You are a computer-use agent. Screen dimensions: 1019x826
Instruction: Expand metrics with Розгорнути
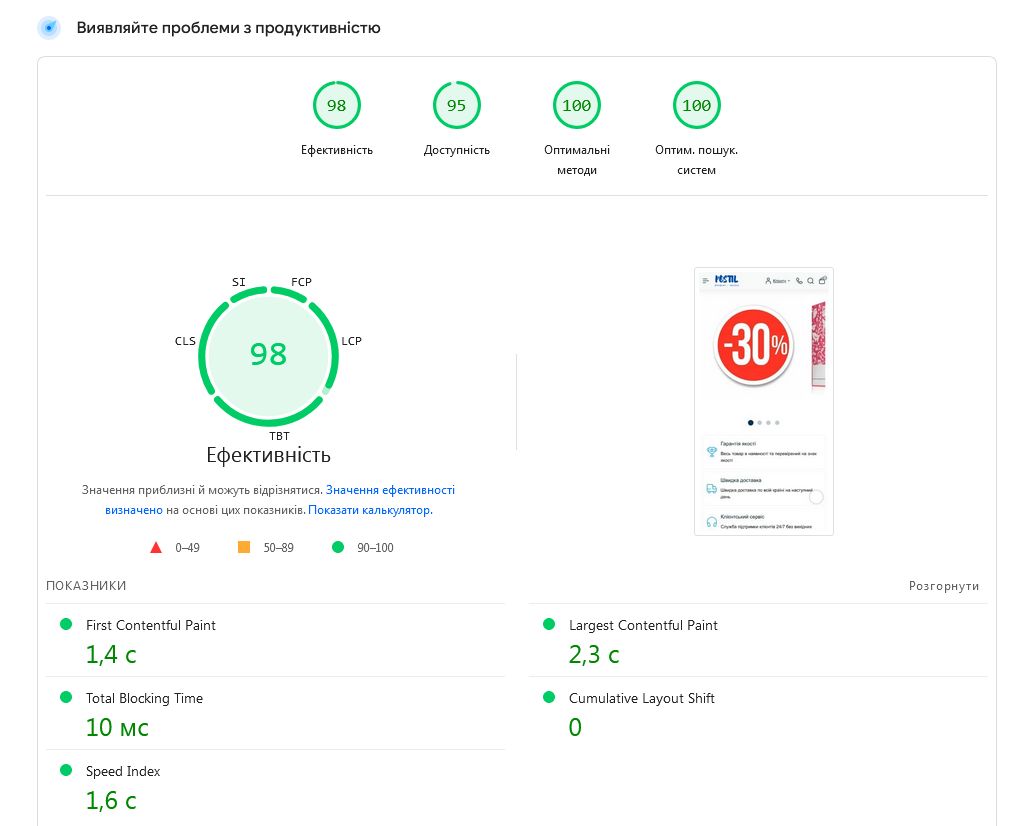pos(943,586)
